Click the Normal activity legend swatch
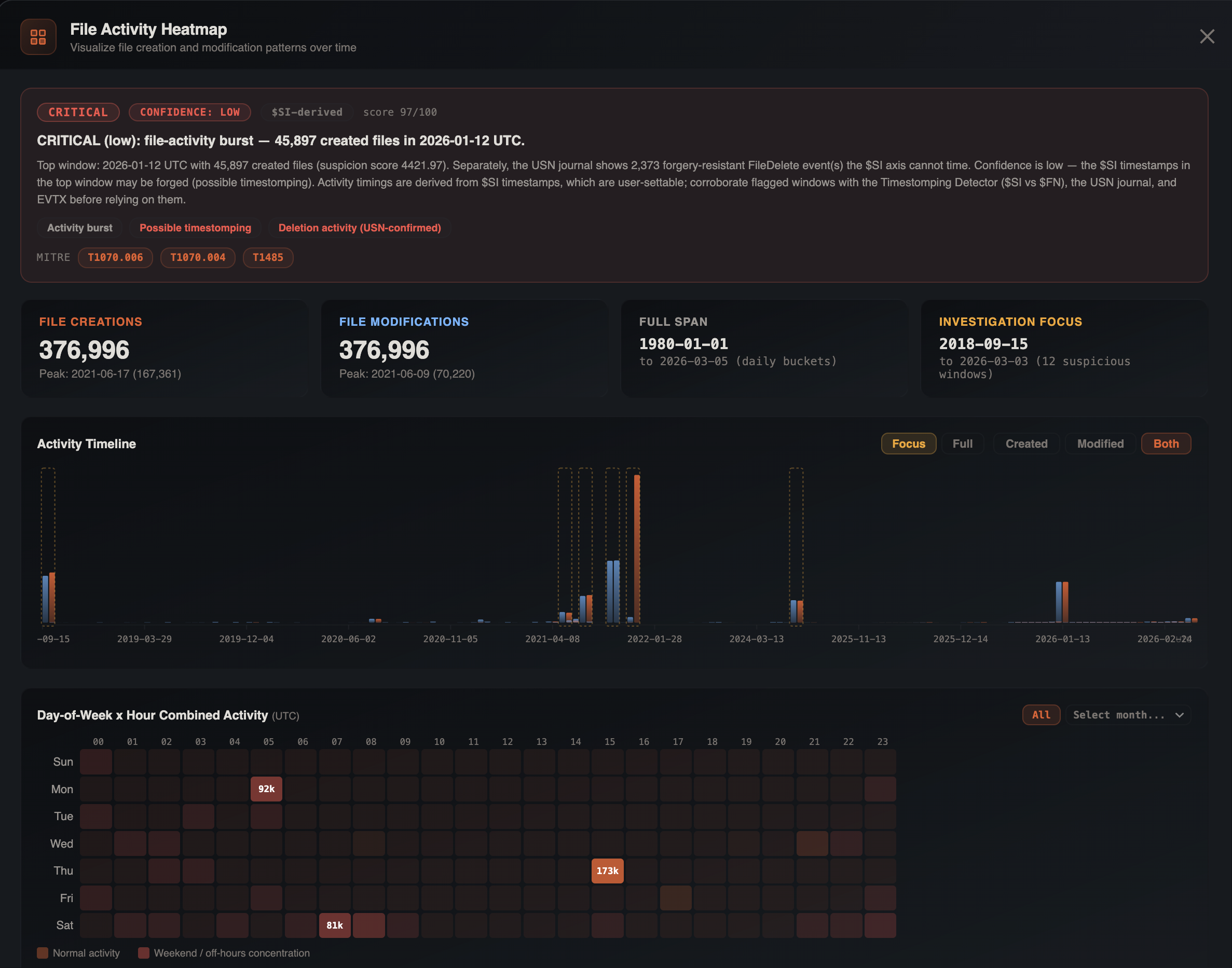 click(x=43, y=953)
